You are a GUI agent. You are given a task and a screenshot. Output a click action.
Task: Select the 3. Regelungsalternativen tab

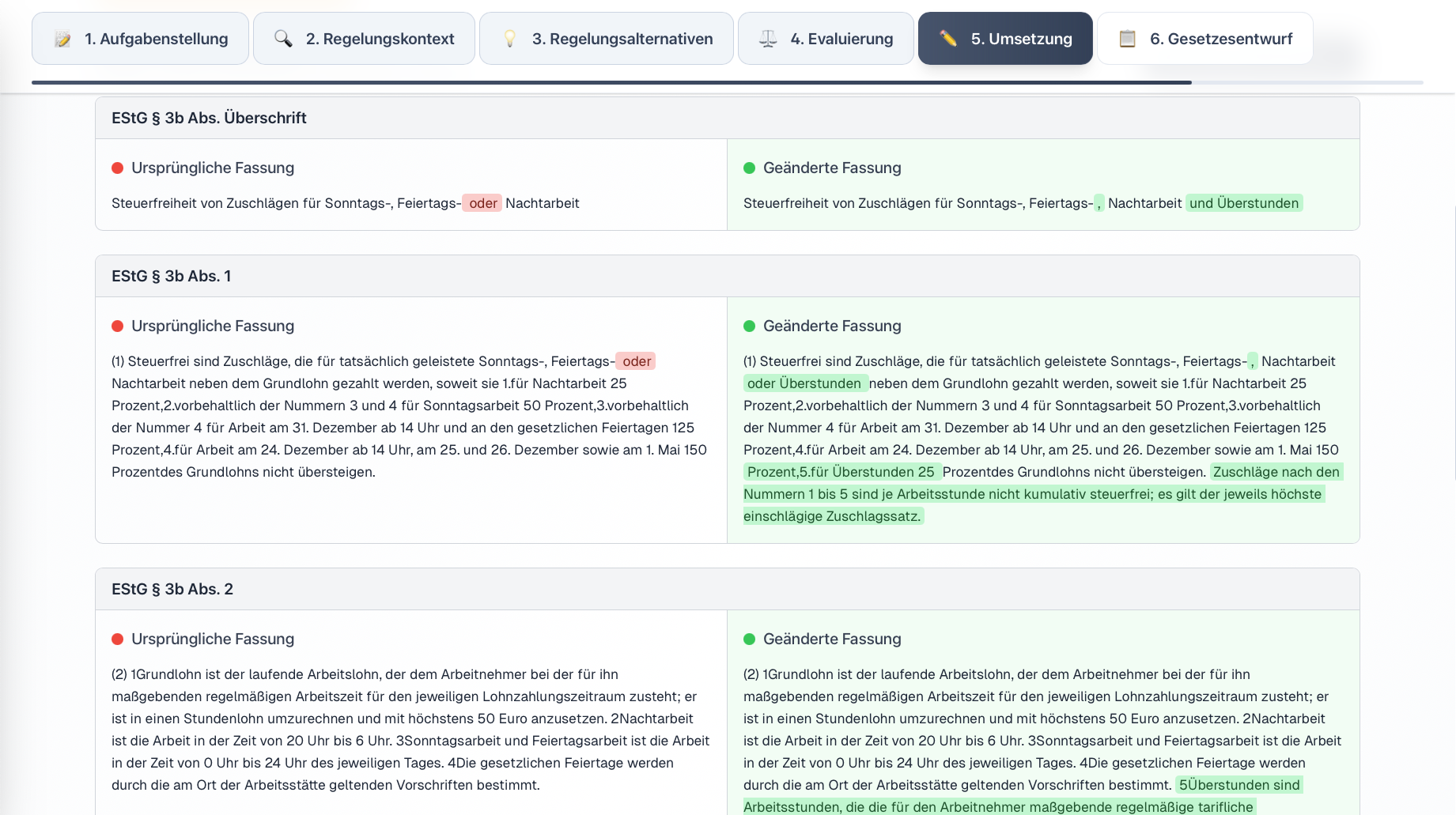click(606, 39)
